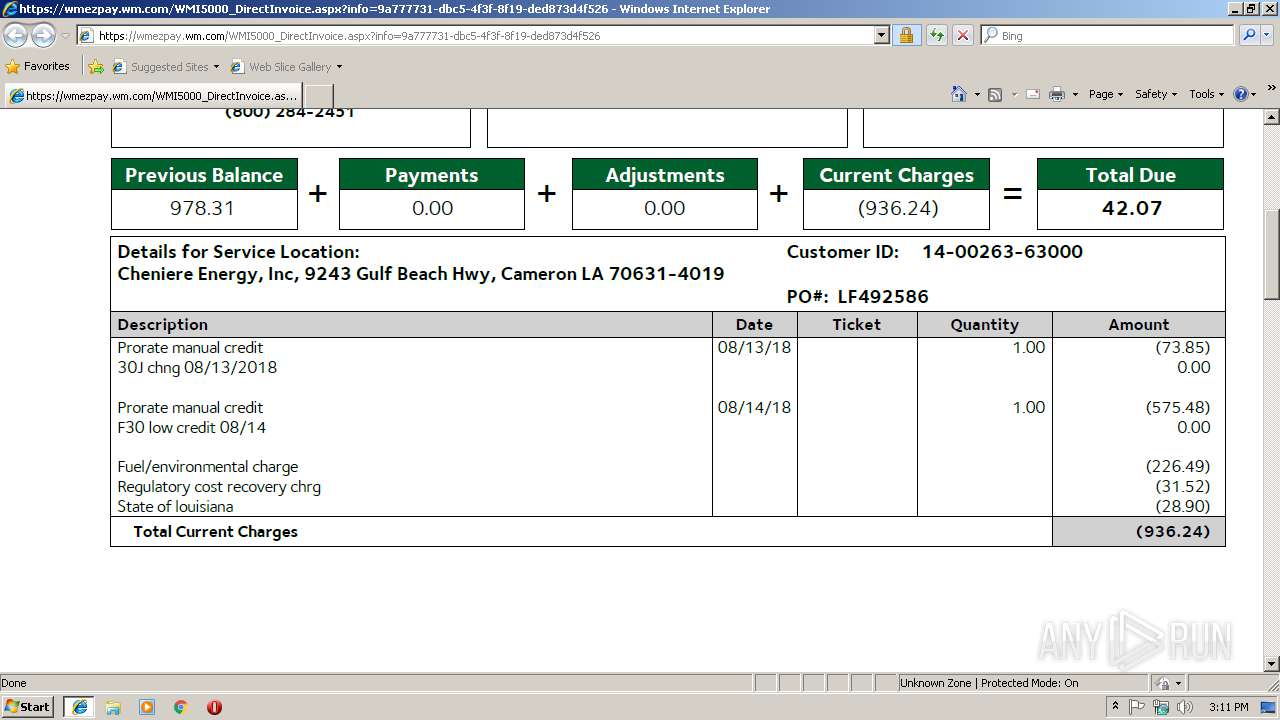
Task: Click the Regulatory cost recovery chrg line
Action: tap(219, 487)
